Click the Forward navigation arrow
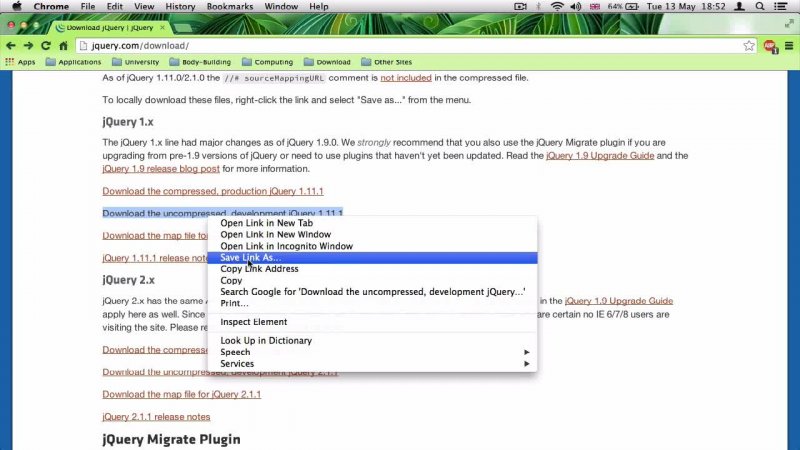This screenshot has width=800, height=450. tap(28, 46)
